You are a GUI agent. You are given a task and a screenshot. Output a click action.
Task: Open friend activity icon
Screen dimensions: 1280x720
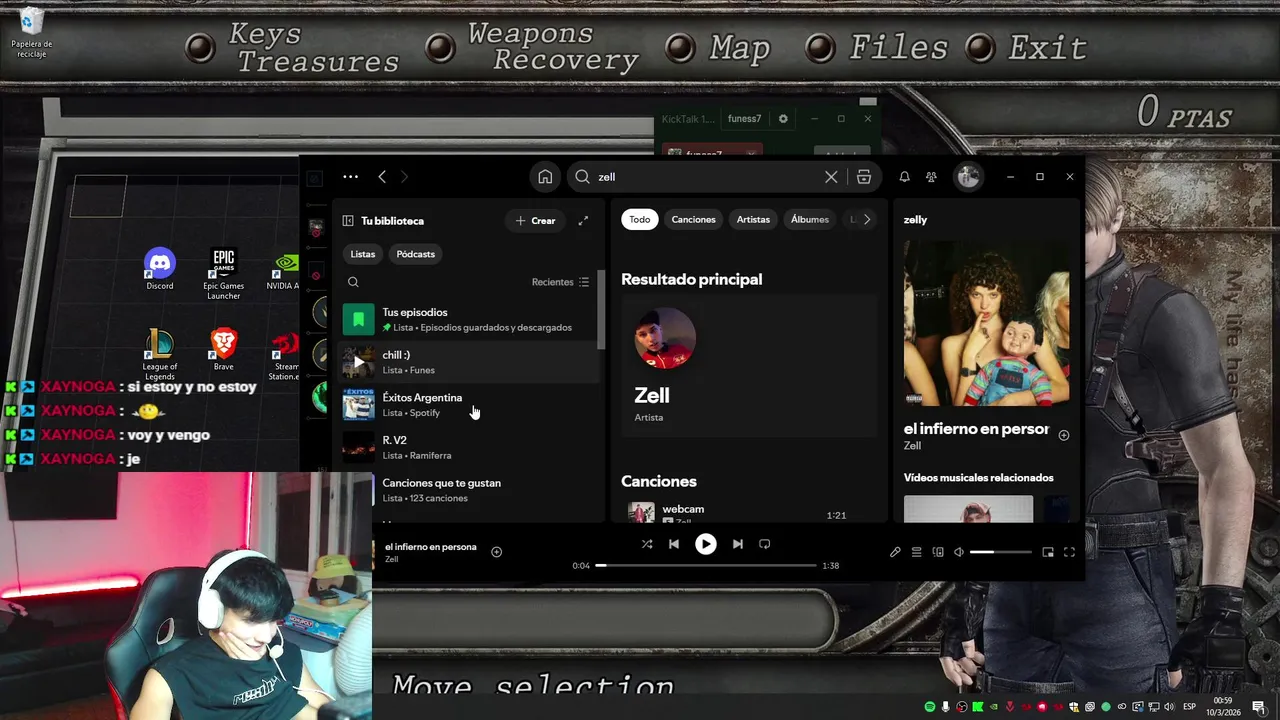931,177
